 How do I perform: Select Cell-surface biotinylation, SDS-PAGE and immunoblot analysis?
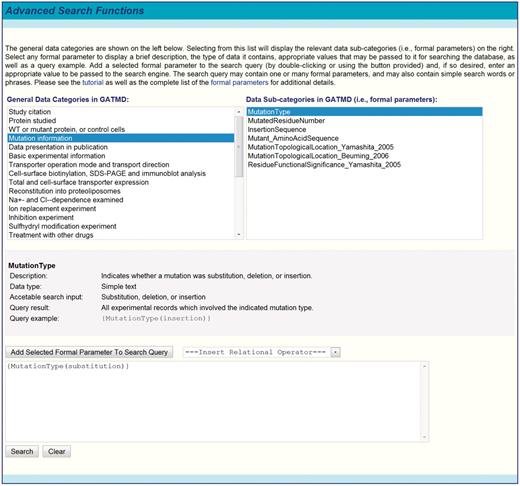(x=121, y=173)
